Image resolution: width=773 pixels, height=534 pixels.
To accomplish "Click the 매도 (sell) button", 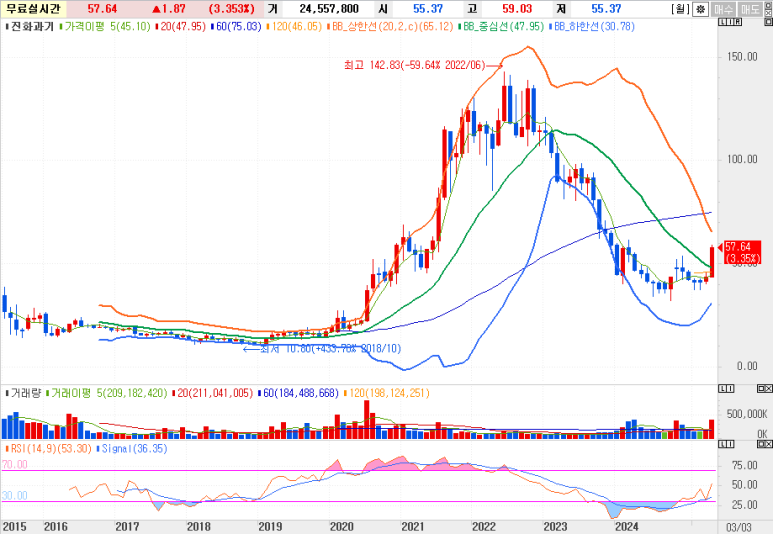I will (750, 9).
